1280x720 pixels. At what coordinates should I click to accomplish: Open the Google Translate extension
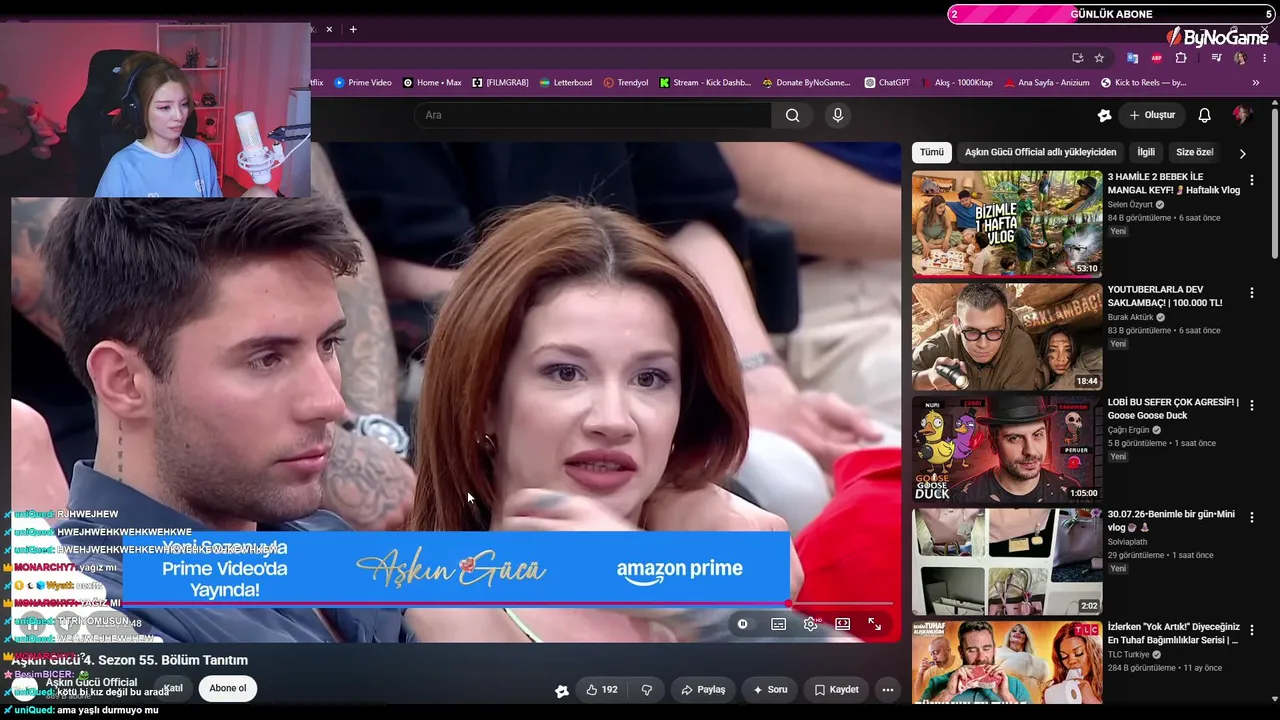click(1132, 58)
